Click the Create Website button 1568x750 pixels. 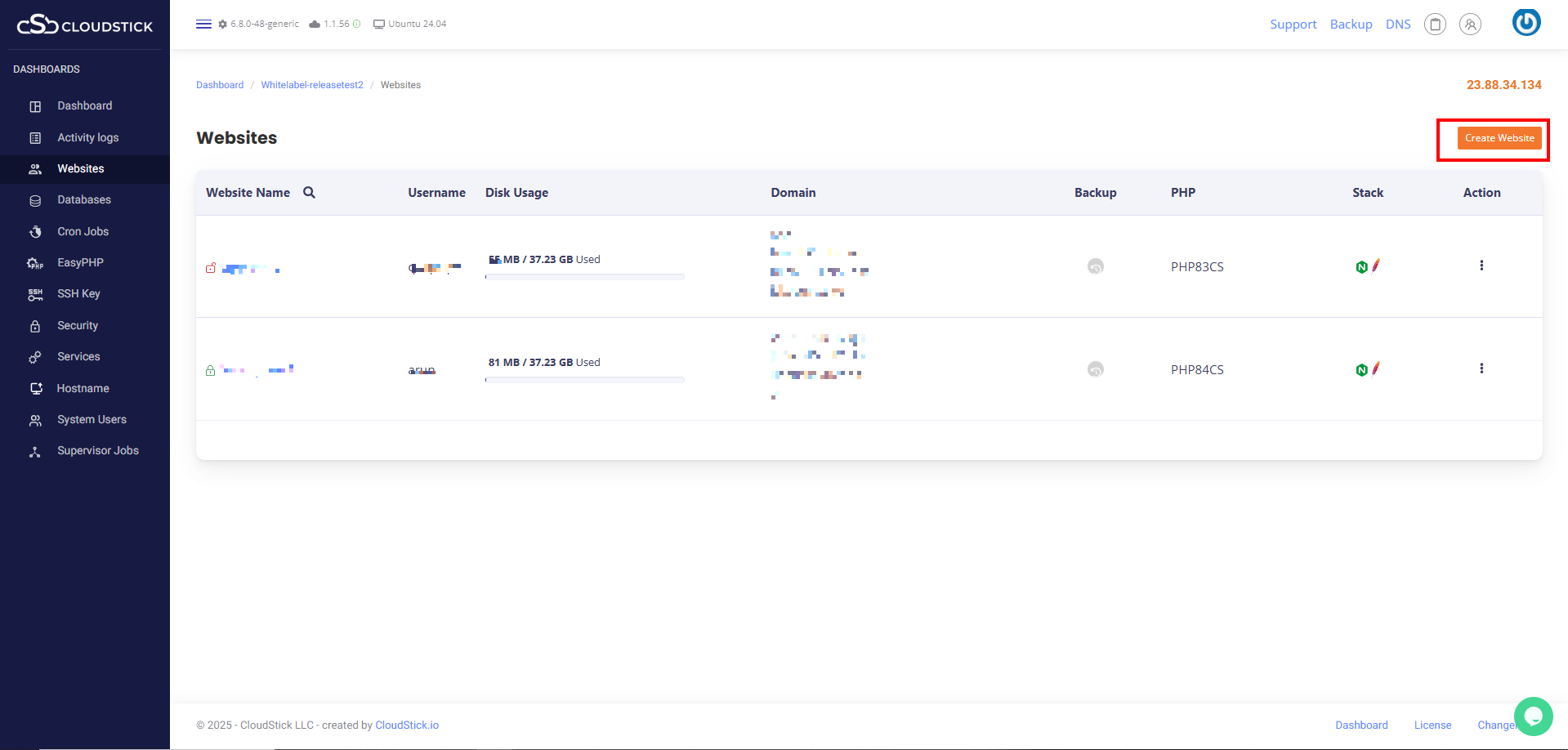(1499, 138)
